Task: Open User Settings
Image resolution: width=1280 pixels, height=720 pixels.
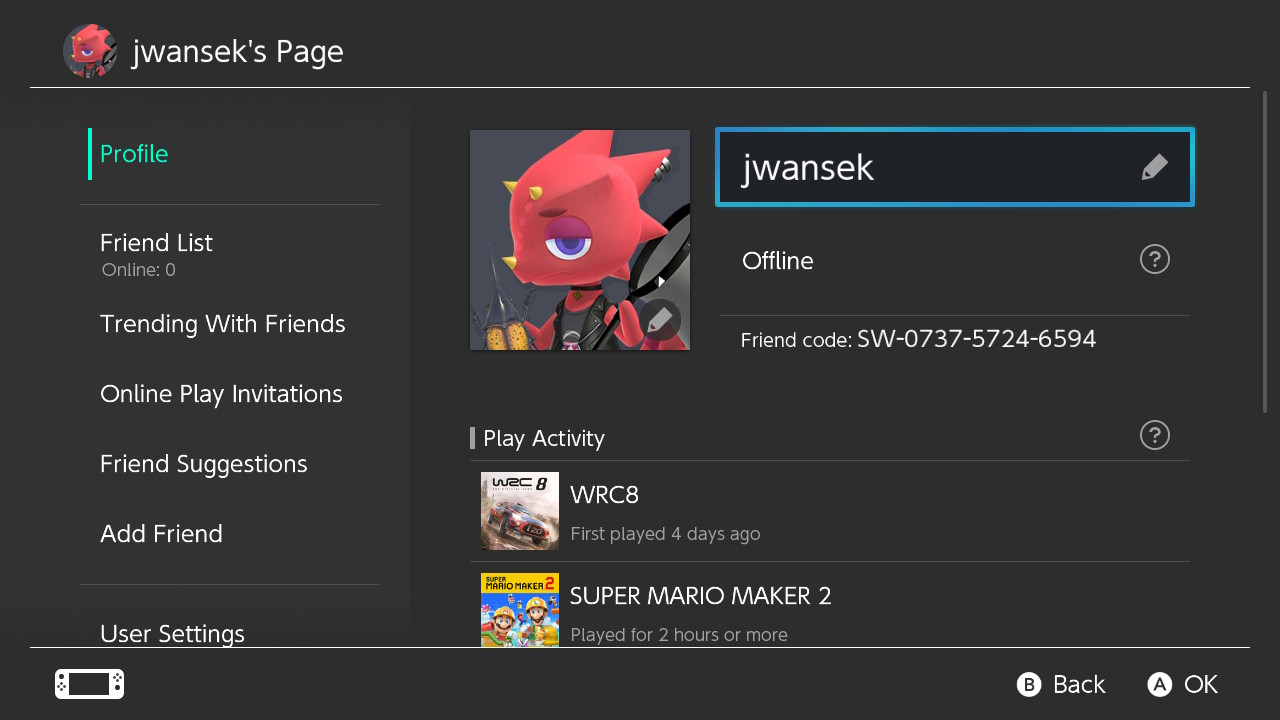Action: click(172, 633)
